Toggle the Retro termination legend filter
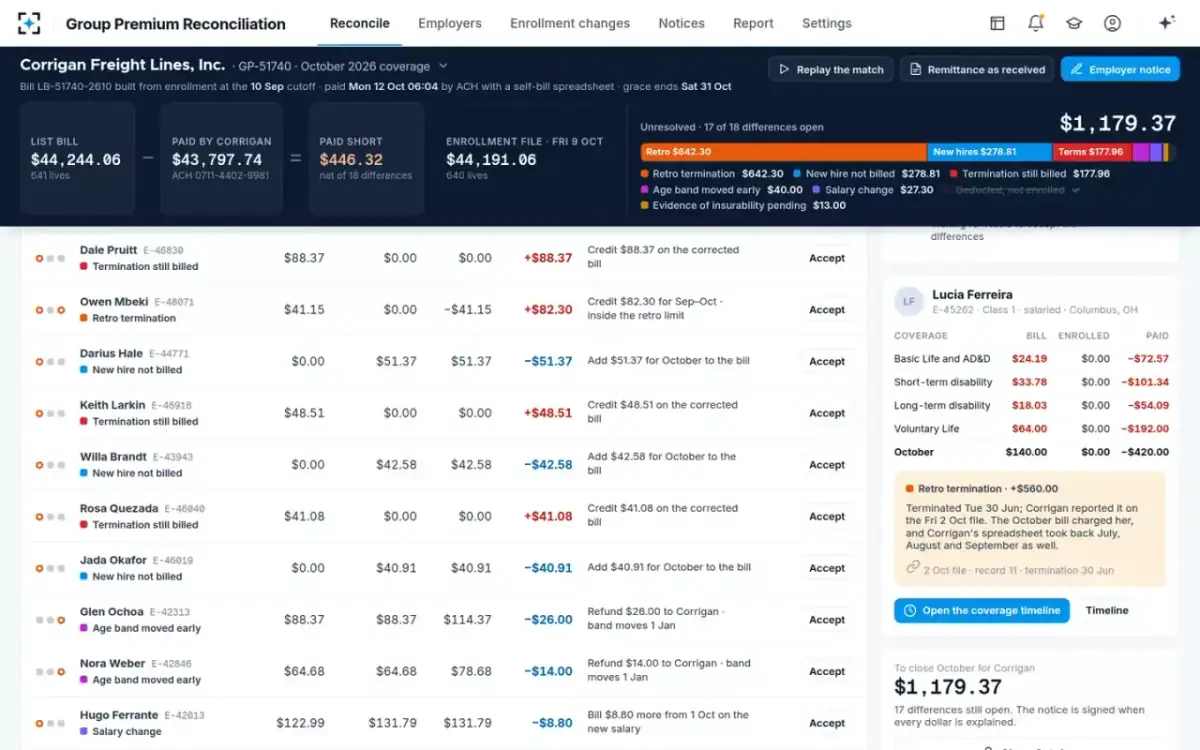The image size is (1200, 750). tap(710, 174)
